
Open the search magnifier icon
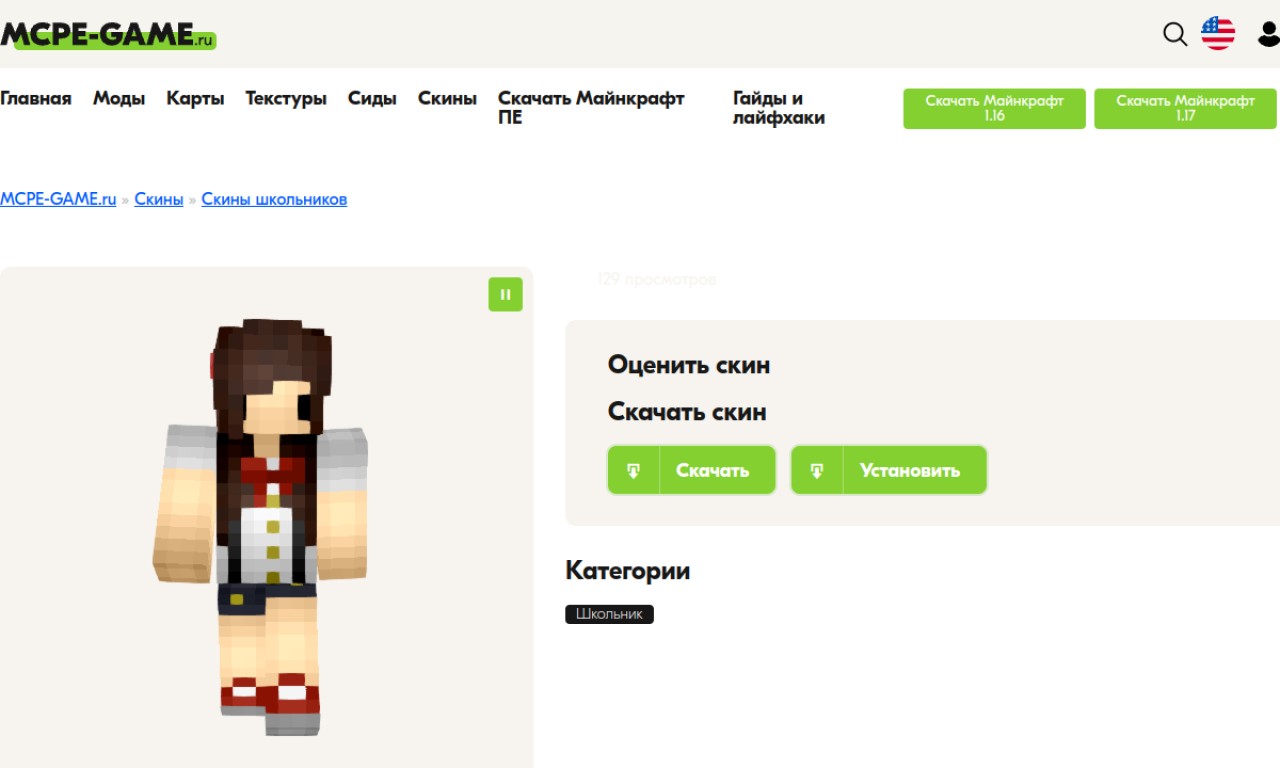tap(1175, 34)
